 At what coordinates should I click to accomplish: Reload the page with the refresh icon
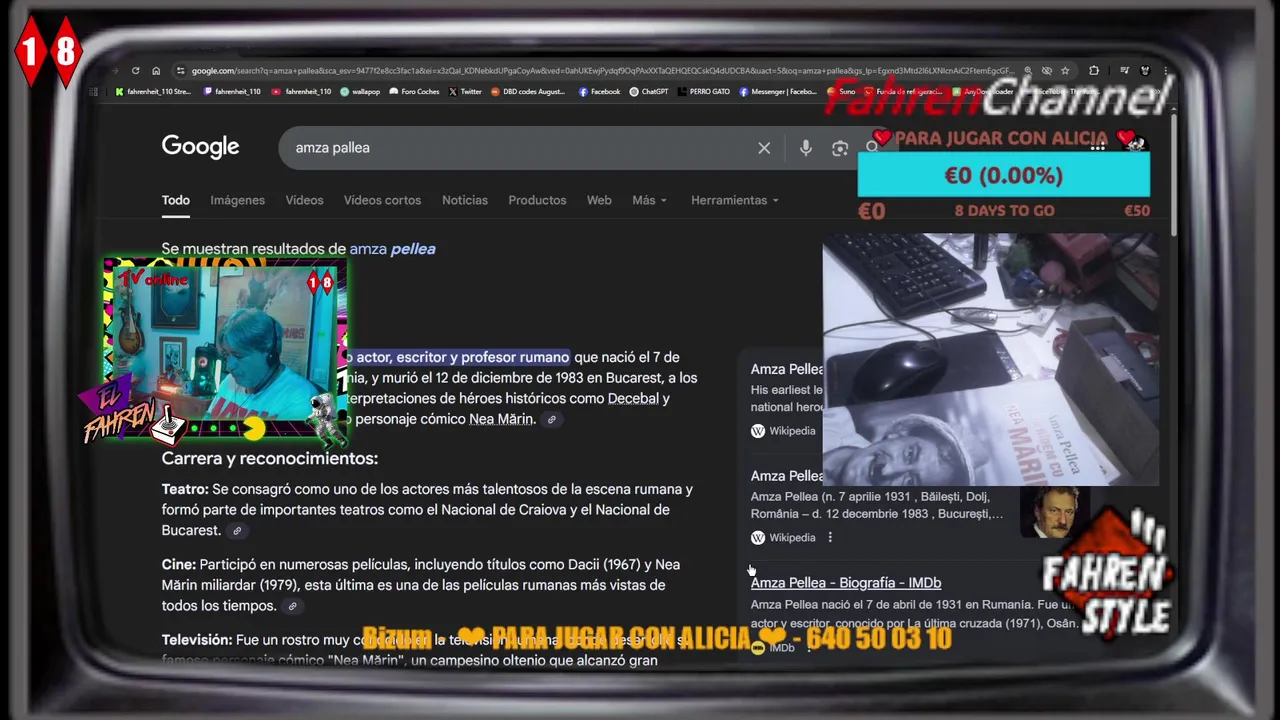(x=135, y=71)
